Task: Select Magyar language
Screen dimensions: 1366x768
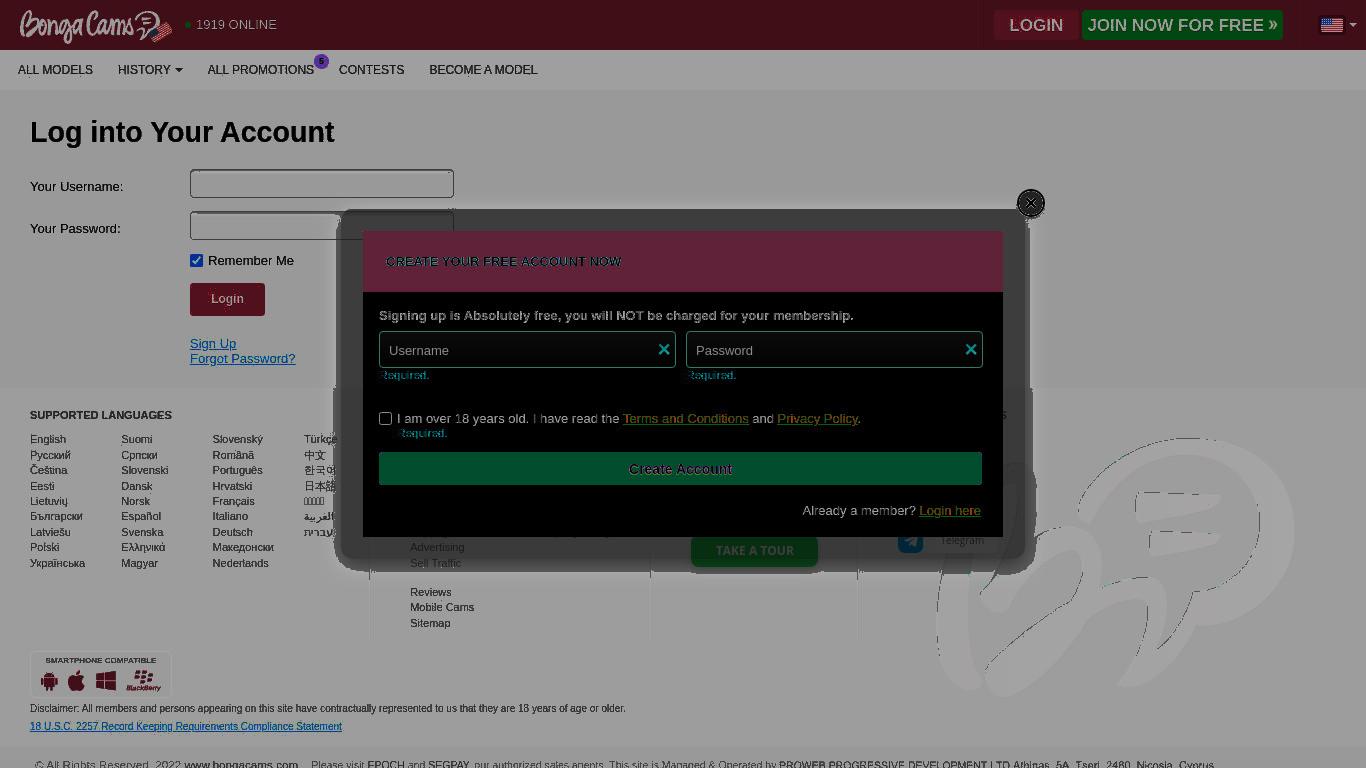Action: tap(139, 563)
